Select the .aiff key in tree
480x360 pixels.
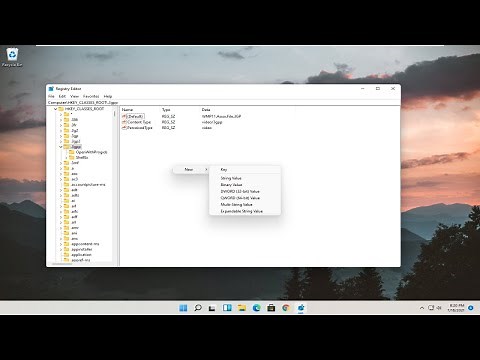[x=74, y=217]
